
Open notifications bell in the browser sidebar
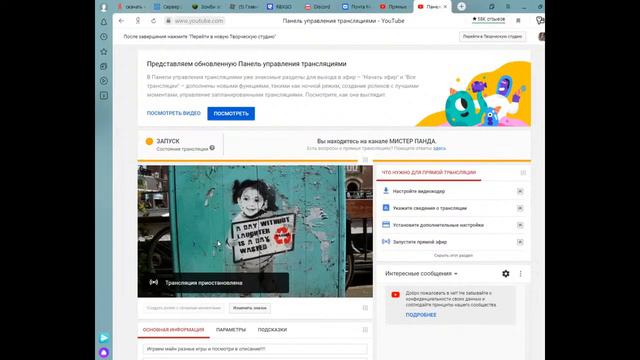[x=104, y=22]
